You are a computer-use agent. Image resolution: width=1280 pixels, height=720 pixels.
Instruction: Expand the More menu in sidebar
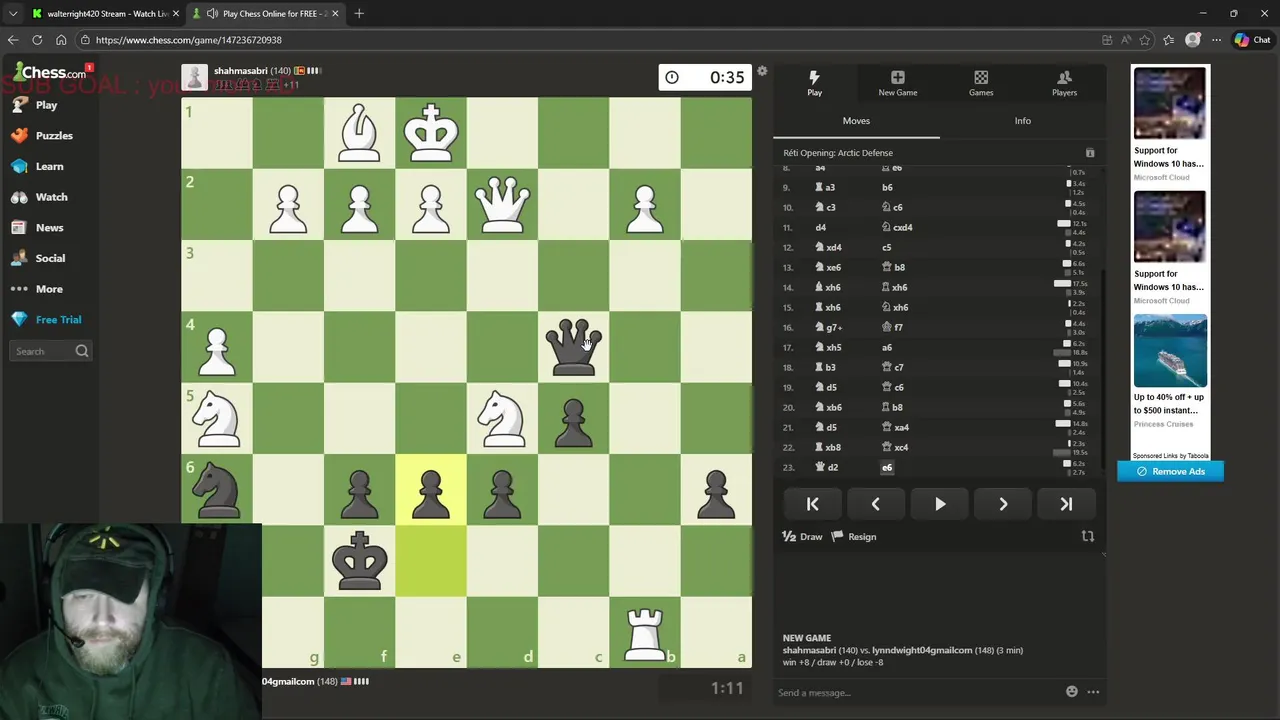pyautogui.click(x=49, y=289)
